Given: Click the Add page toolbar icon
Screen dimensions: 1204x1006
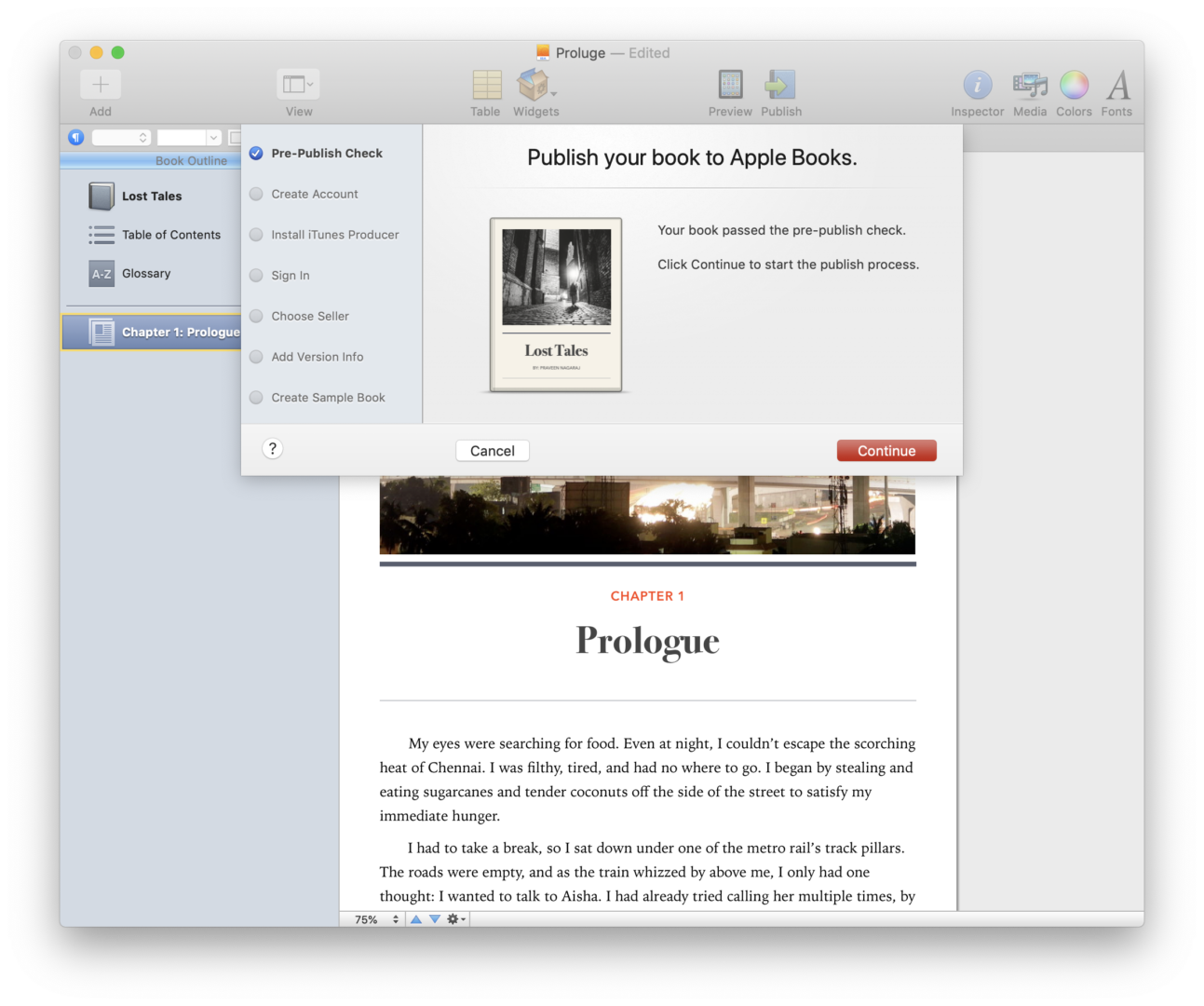Looking at the screenshot, I should click(101, 85).
